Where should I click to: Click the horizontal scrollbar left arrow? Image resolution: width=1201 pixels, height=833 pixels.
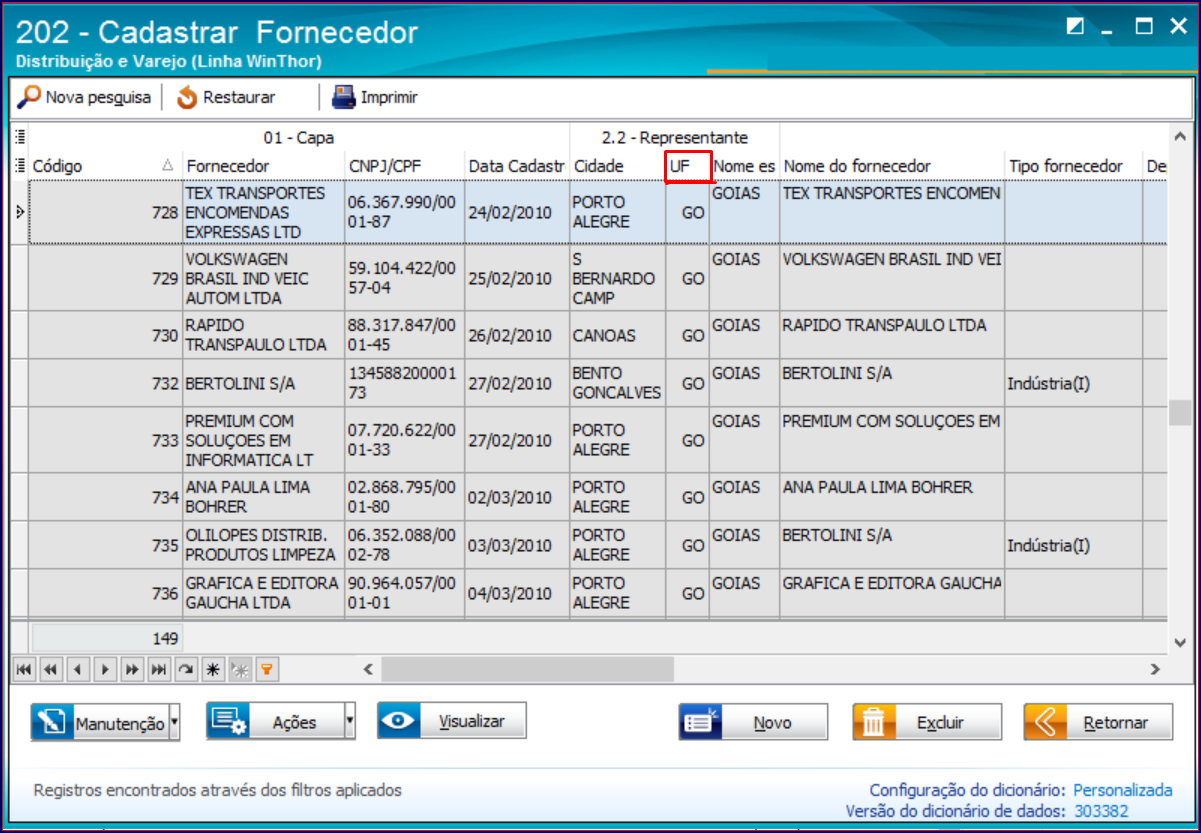tap(368, 669)
